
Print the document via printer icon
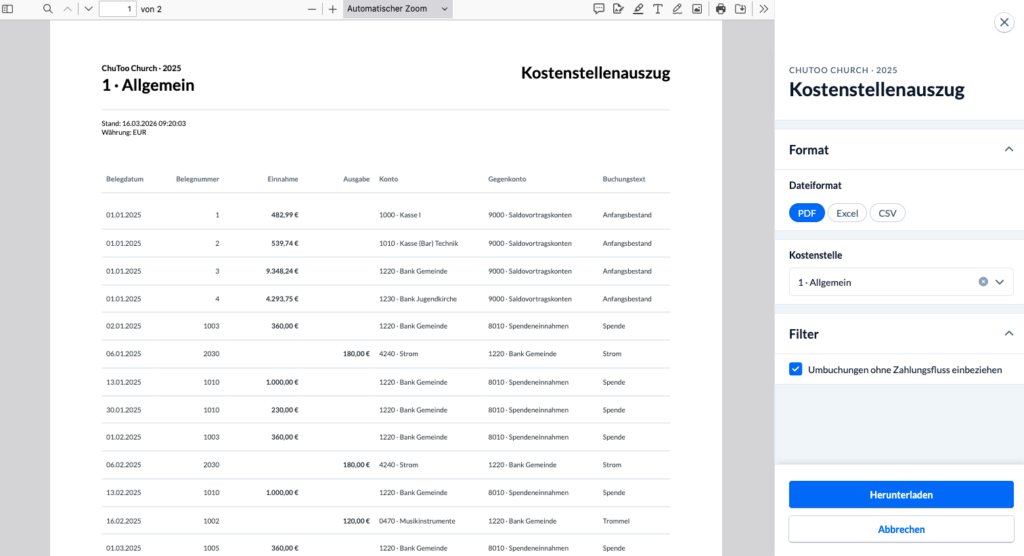click(x=720, y=9)
